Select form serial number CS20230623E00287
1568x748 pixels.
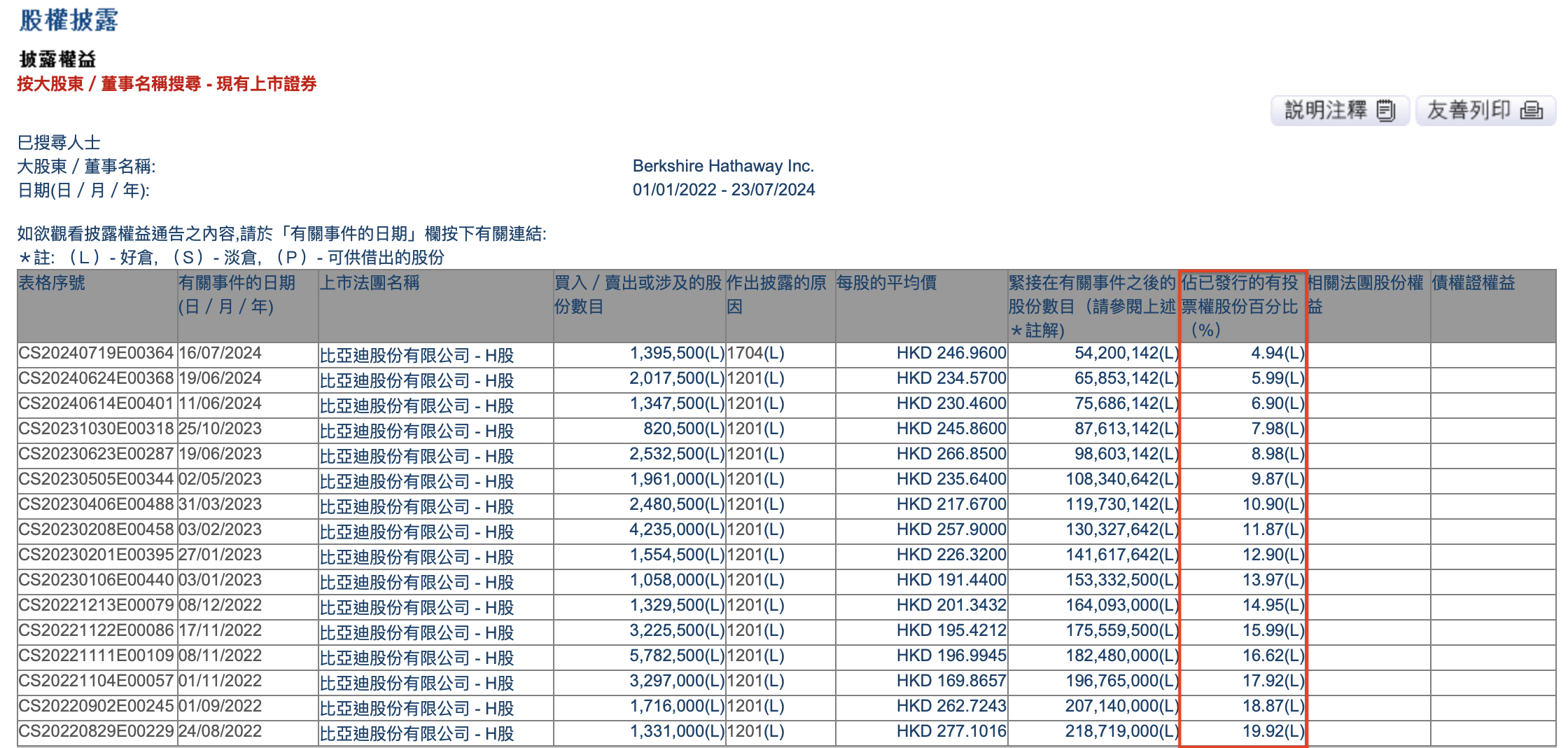coord(96,454)
